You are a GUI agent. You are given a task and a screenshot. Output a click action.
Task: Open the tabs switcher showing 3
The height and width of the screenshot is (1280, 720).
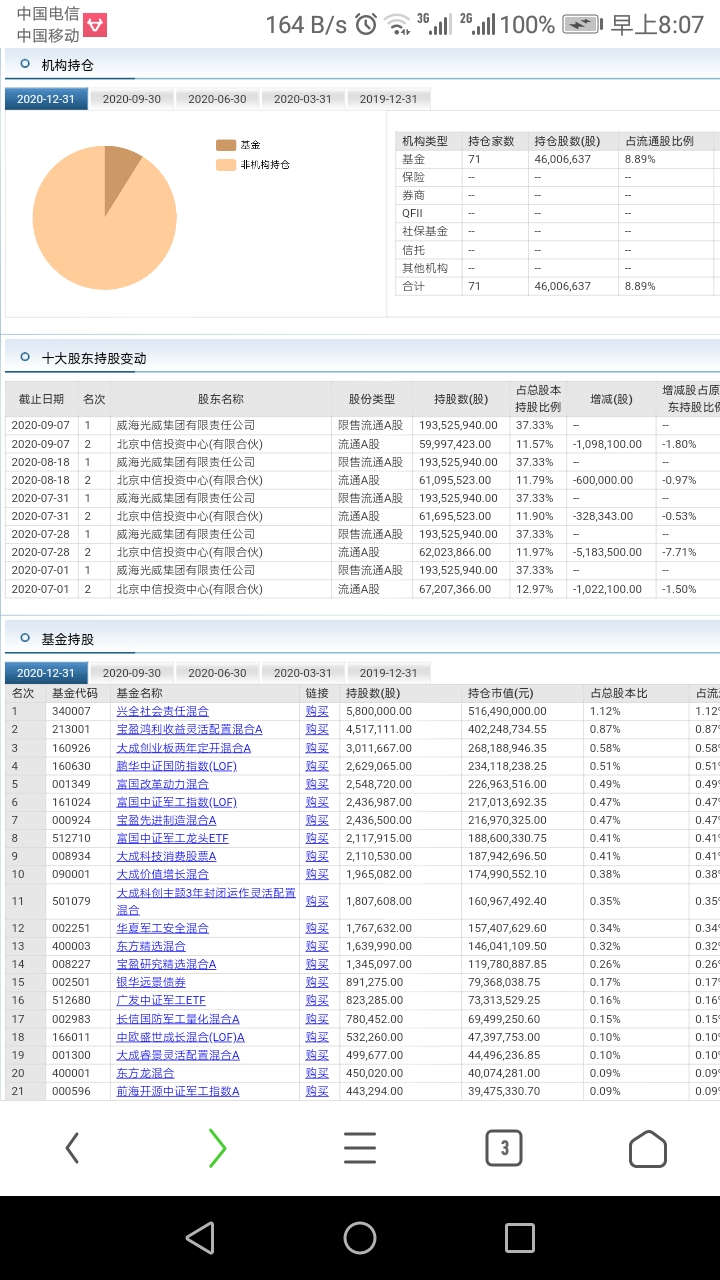504,1148
